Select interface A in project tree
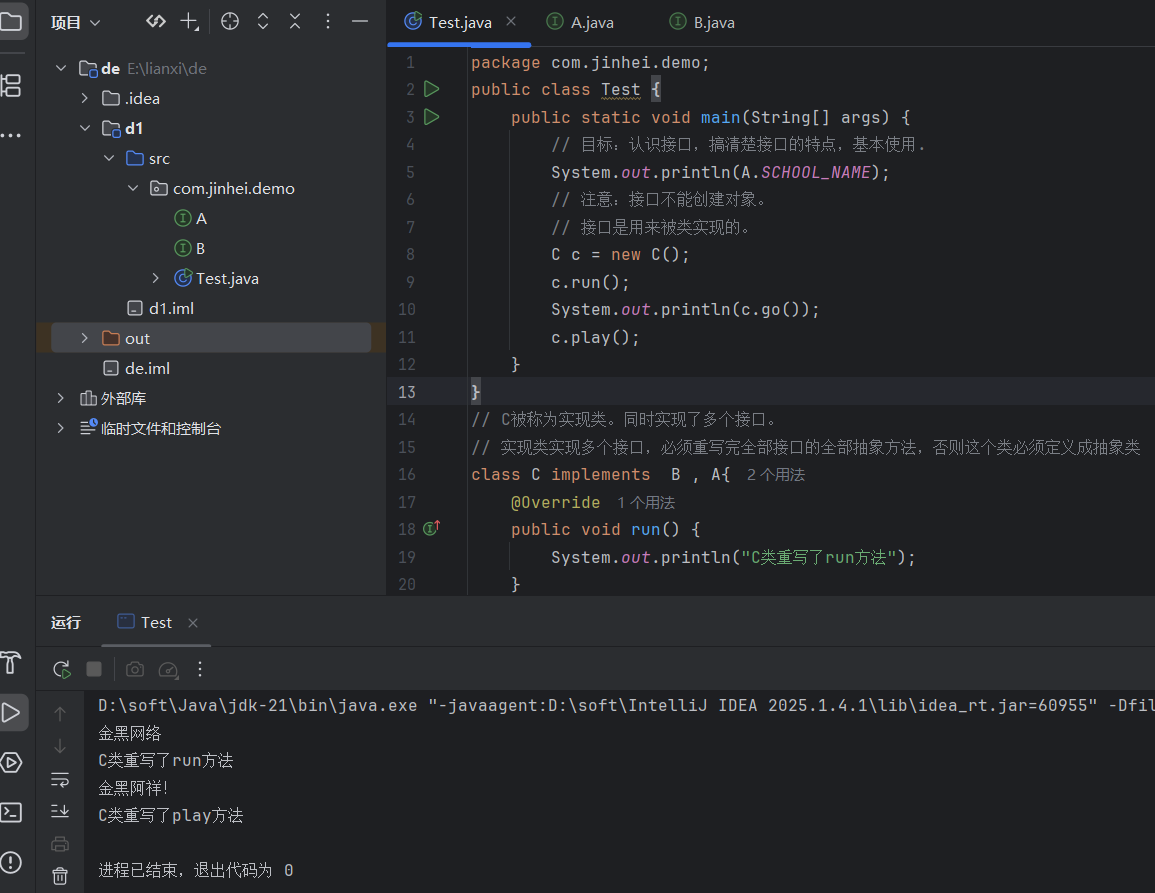This screenshot has height=893, width=1155. (x=191, y=219)
